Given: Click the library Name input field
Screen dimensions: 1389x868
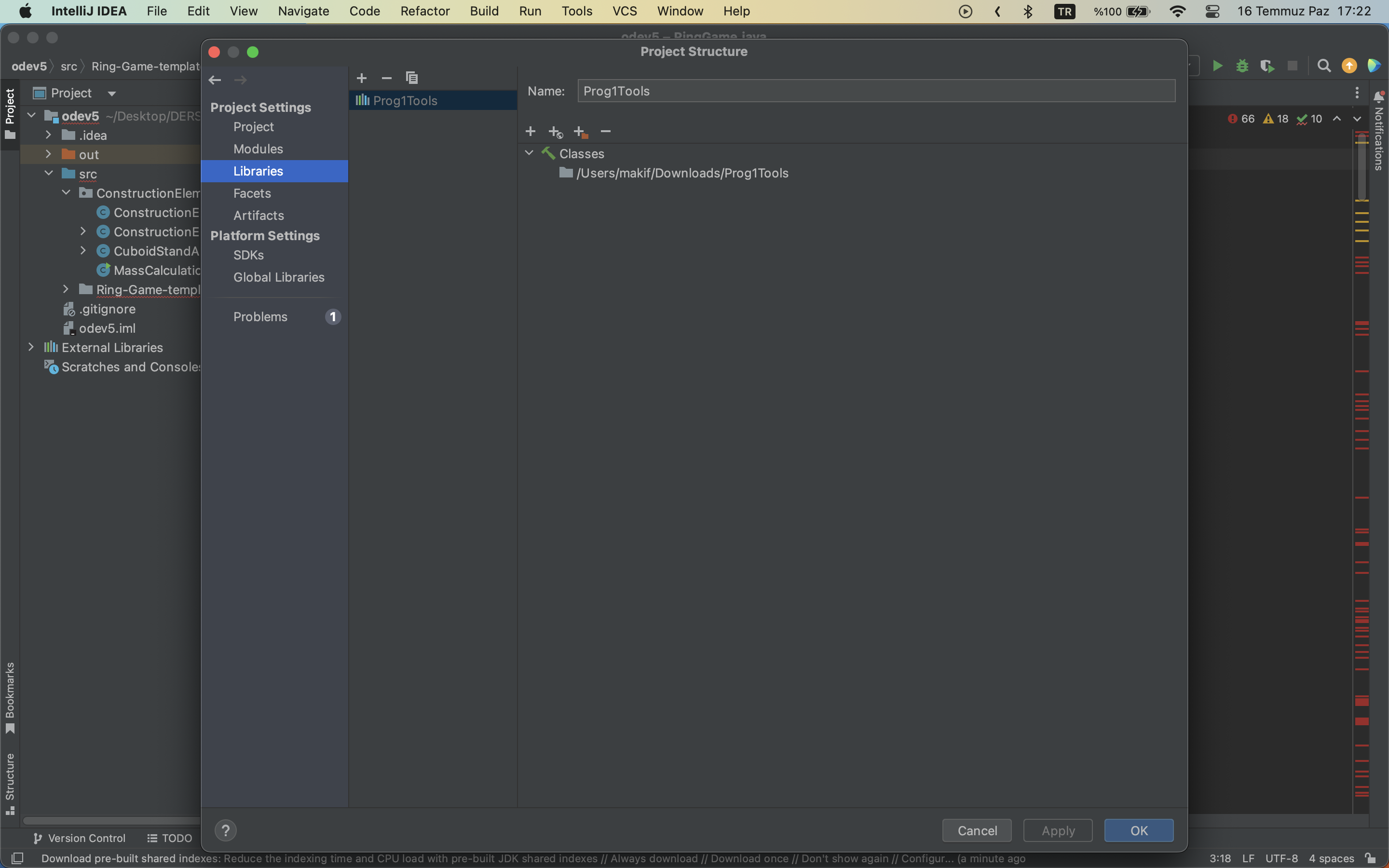Looking at the screenshot, I should [x=876, y=91].
